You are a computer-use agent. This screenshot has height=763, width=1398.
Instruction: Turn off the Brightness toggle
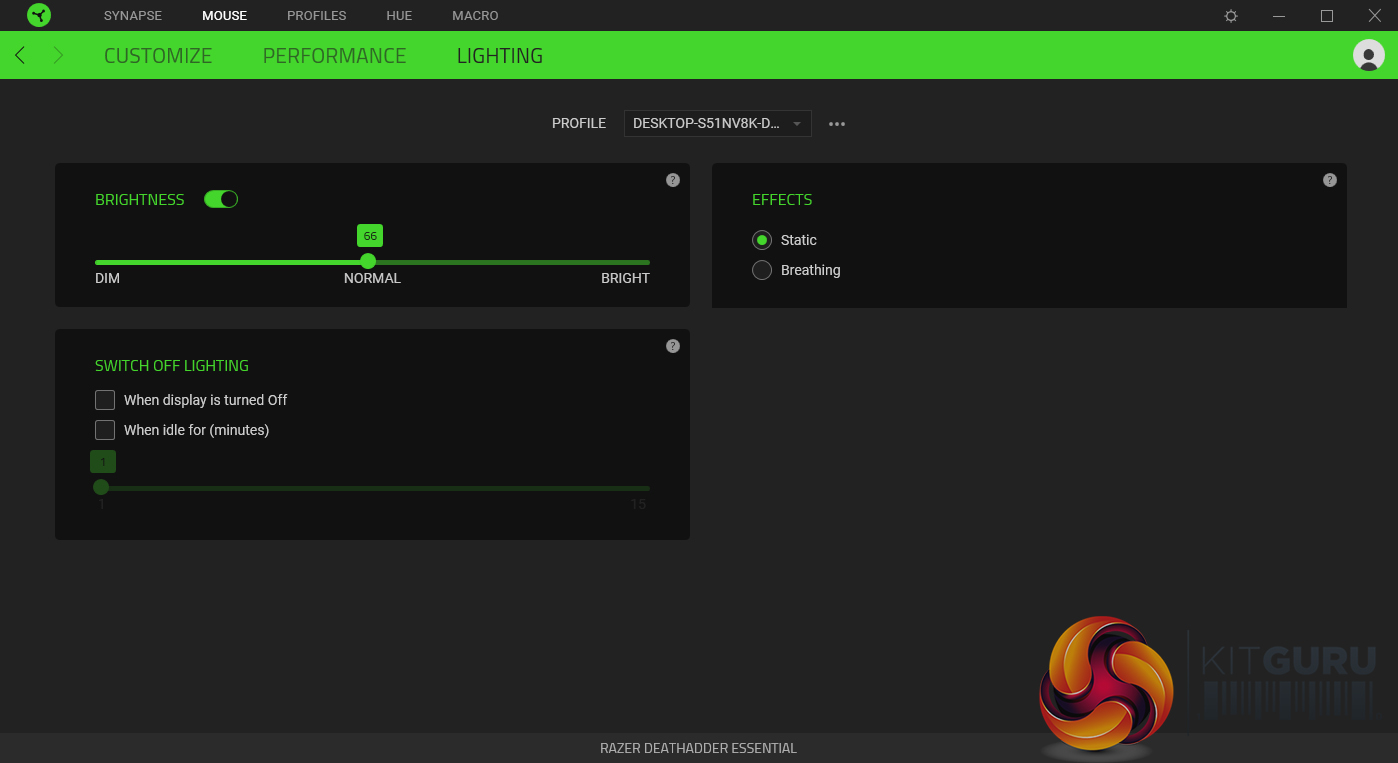[221, 199]
